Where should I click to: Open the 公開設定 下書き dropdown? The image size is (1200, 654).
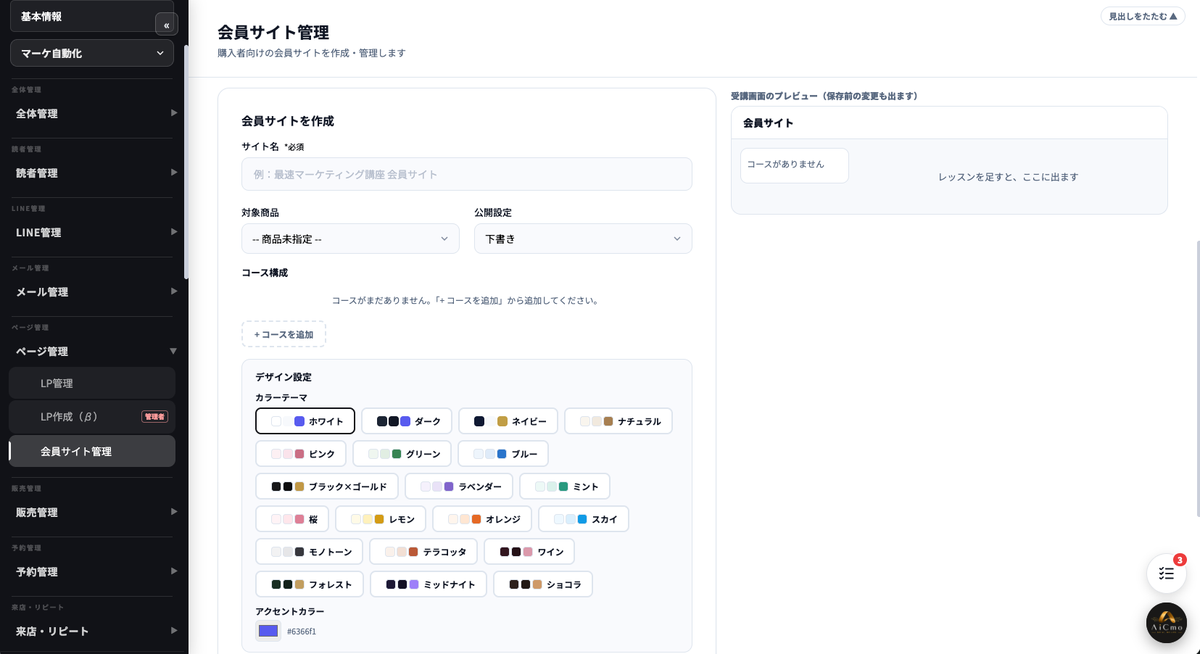pyautogui.click(x=583, y=239)
